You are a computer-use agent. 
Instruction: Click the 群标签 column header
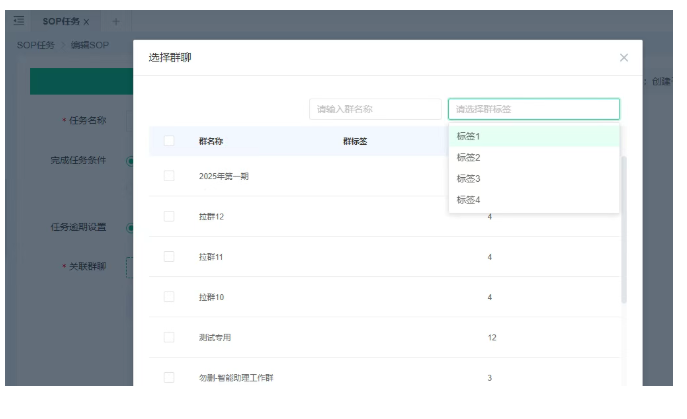point(355,141)
